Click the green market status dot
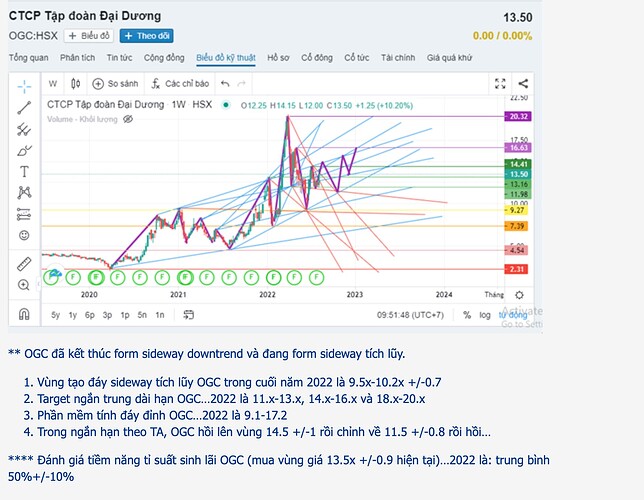This screenshot has height=500, width=644. click(225, 105)
